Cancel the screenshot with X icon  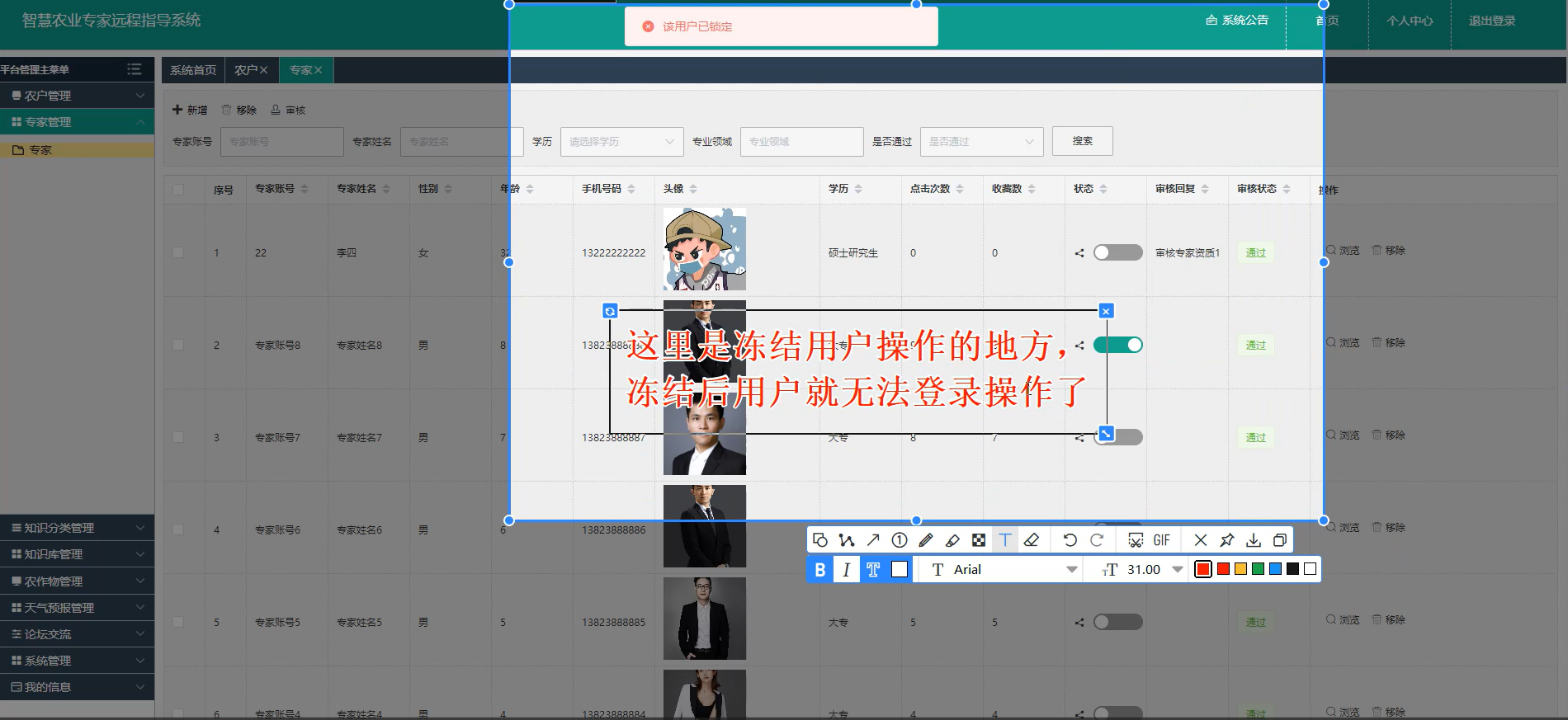pyautogui.click(x=1201, y=540)
